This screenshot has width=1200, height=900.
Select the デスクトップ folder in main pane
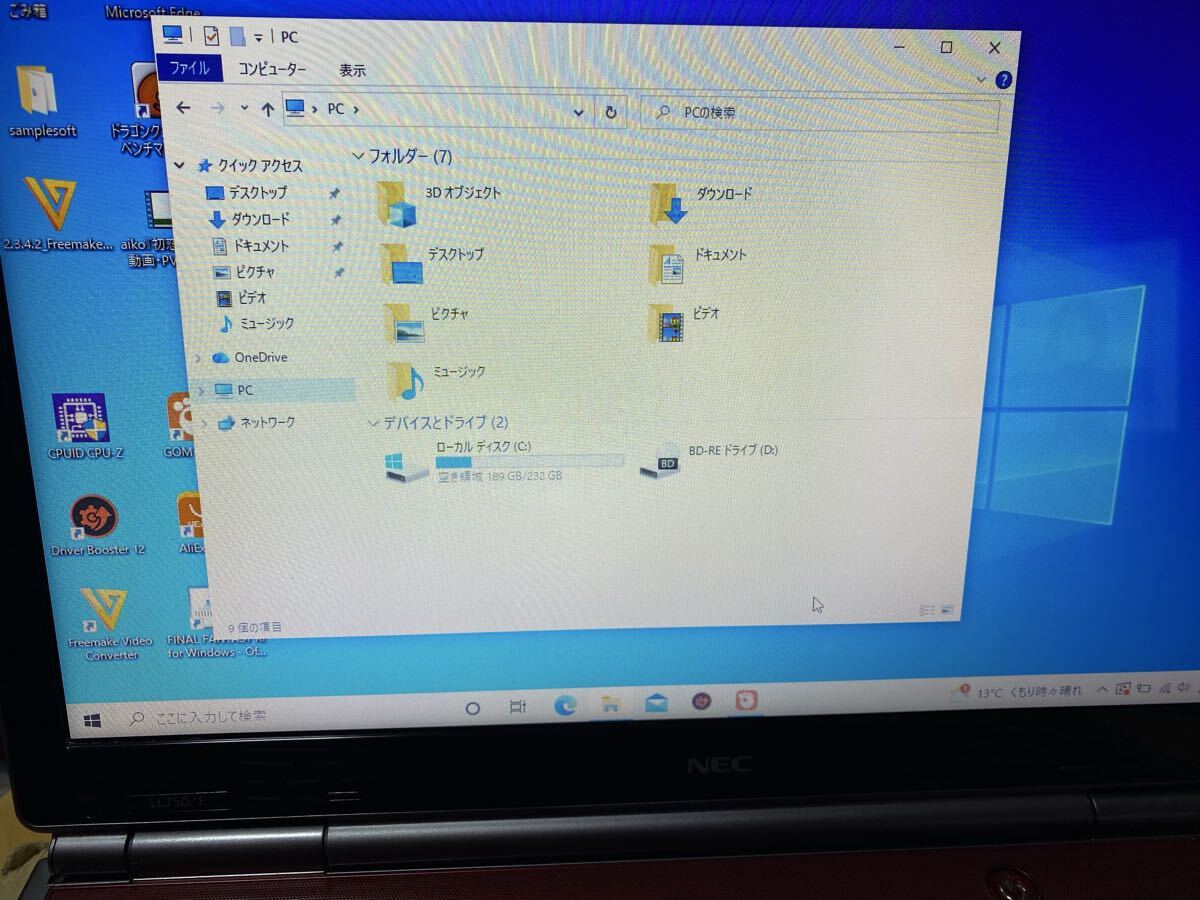pos(432,264)
